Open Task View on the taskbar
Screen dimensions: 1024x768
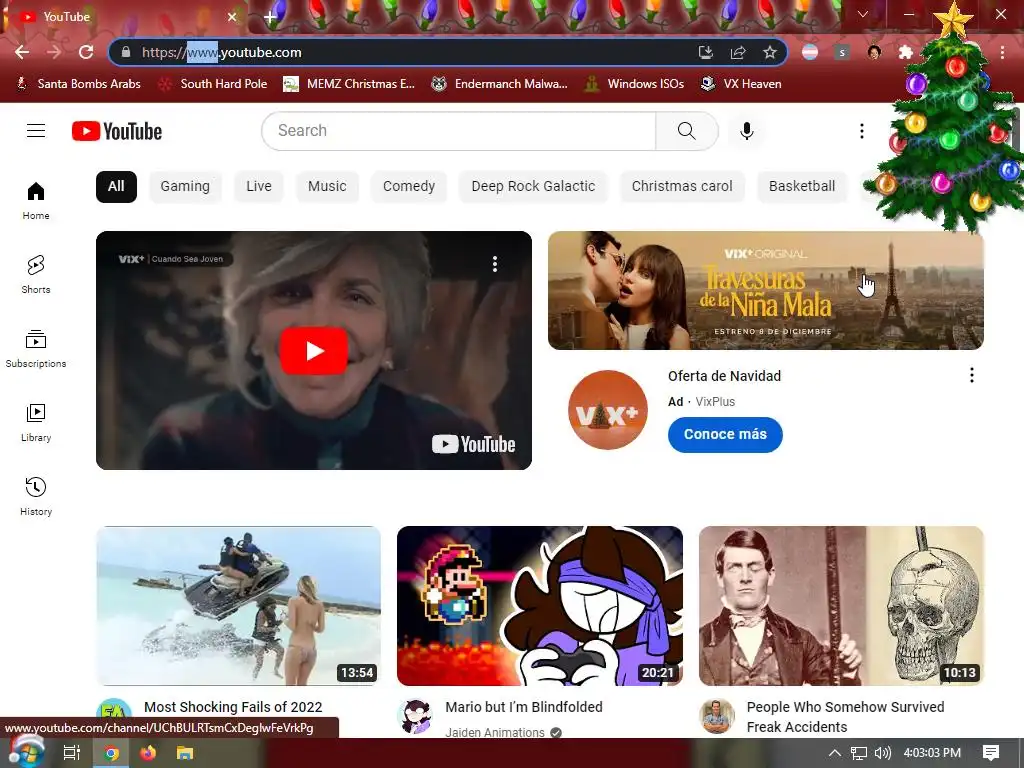coord(72,753)
